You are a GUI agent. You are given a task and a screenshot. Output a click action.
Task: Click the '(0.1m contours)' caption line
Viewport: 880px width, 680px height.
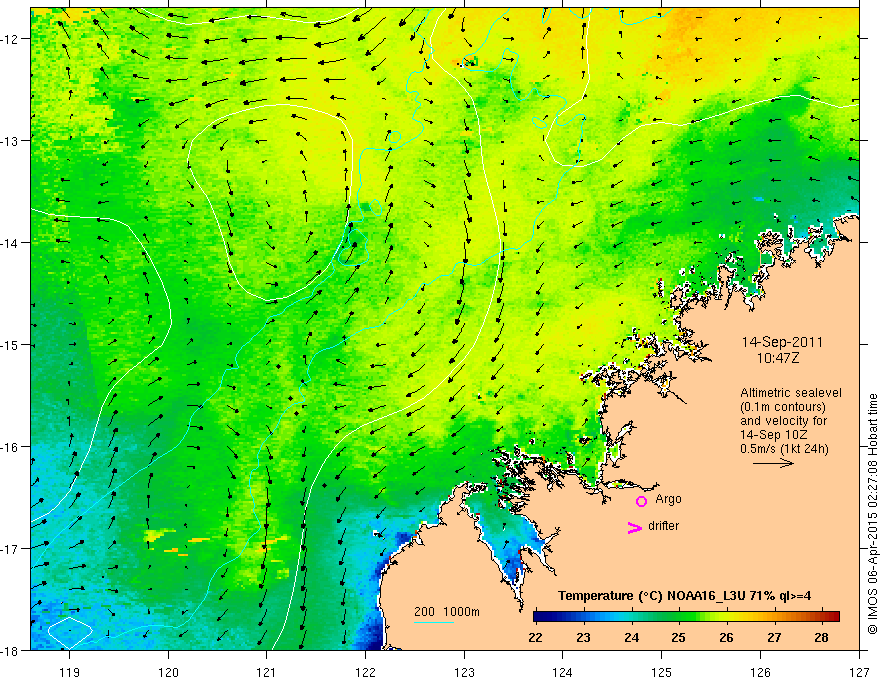(x=783, y=407)
